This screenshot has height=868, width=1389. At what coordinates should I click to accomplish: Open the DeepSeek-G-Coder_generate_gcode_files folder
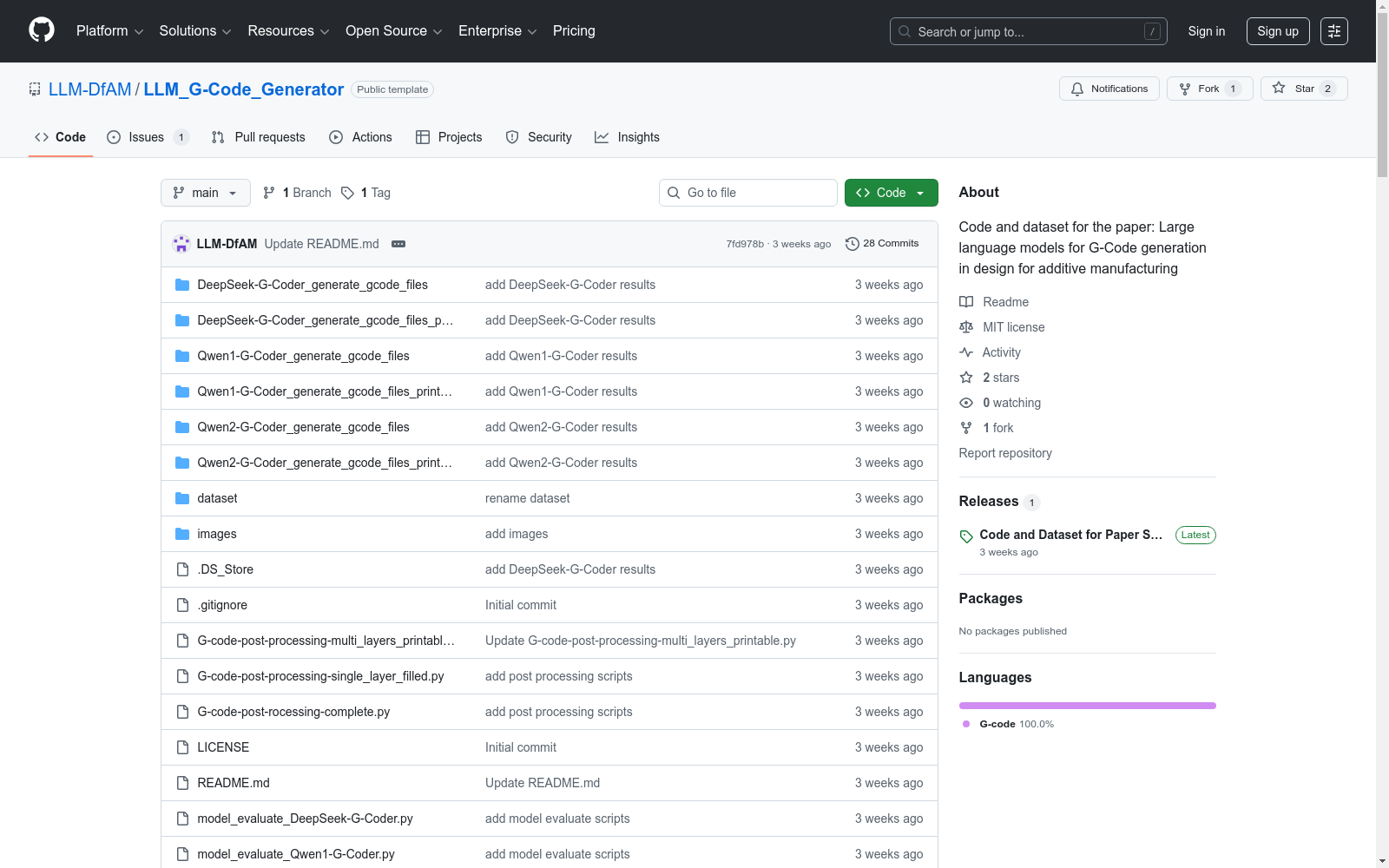[x=313, y=285]
